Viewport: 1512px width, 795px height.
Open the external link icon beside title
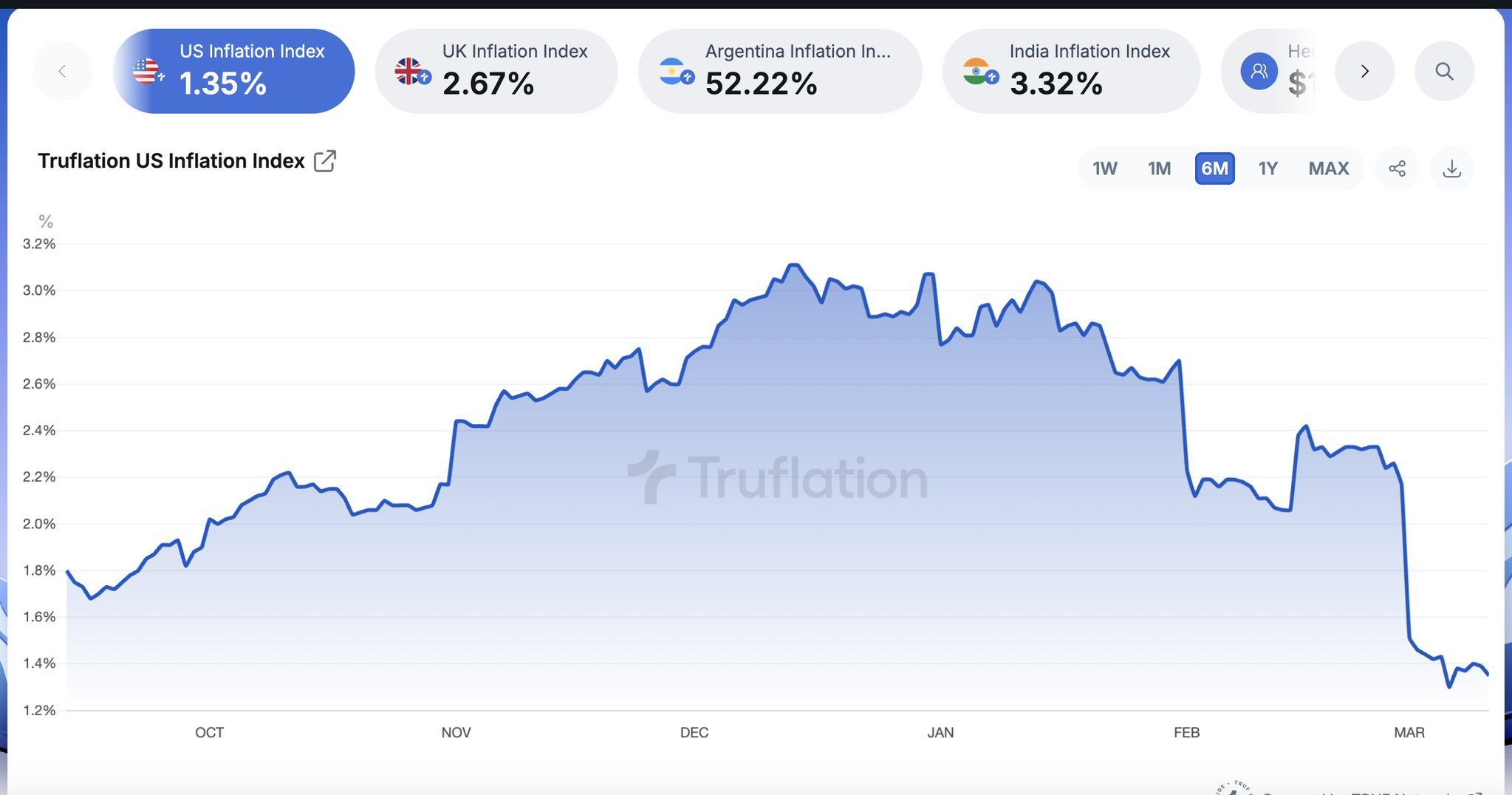click(325, 161)
